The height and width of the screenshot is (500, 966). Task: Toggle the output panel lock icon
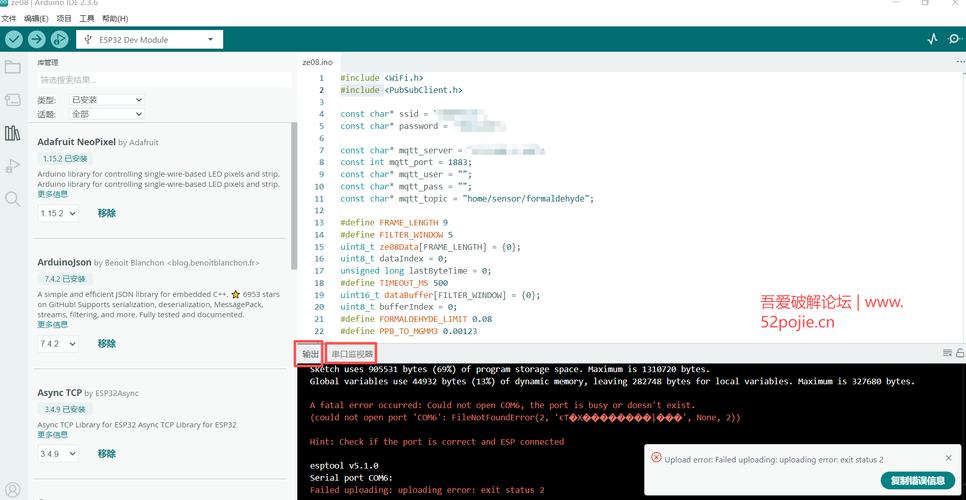(x=960, y=353)
